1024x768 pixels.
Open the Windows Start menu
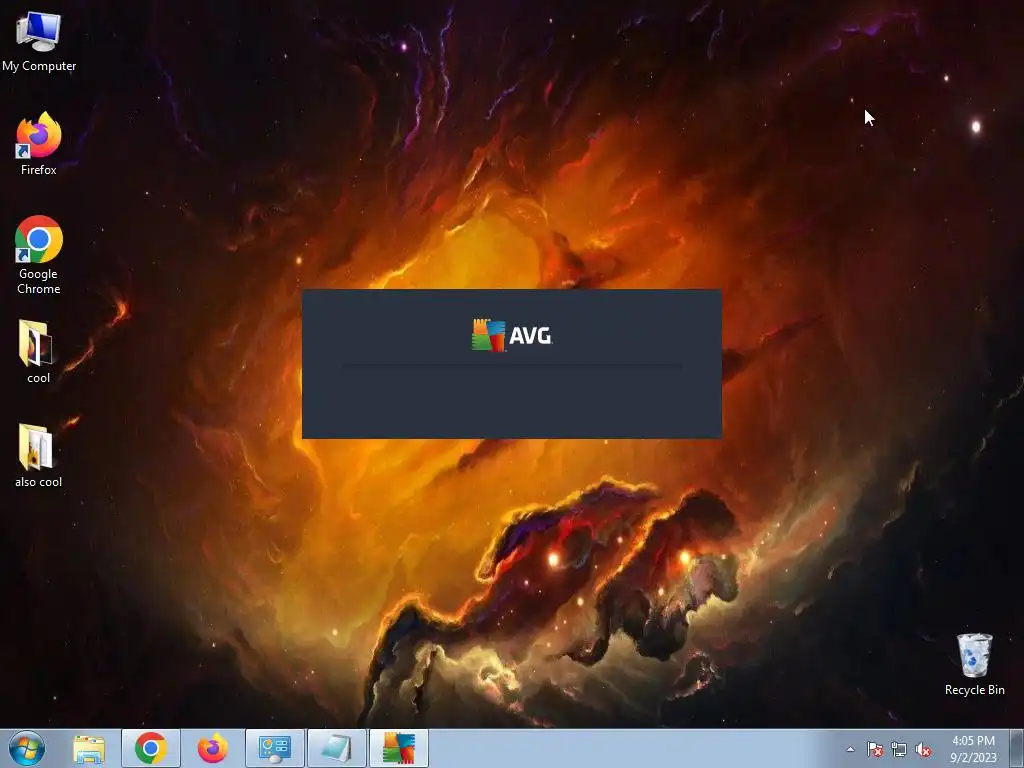tap(27, 748)
